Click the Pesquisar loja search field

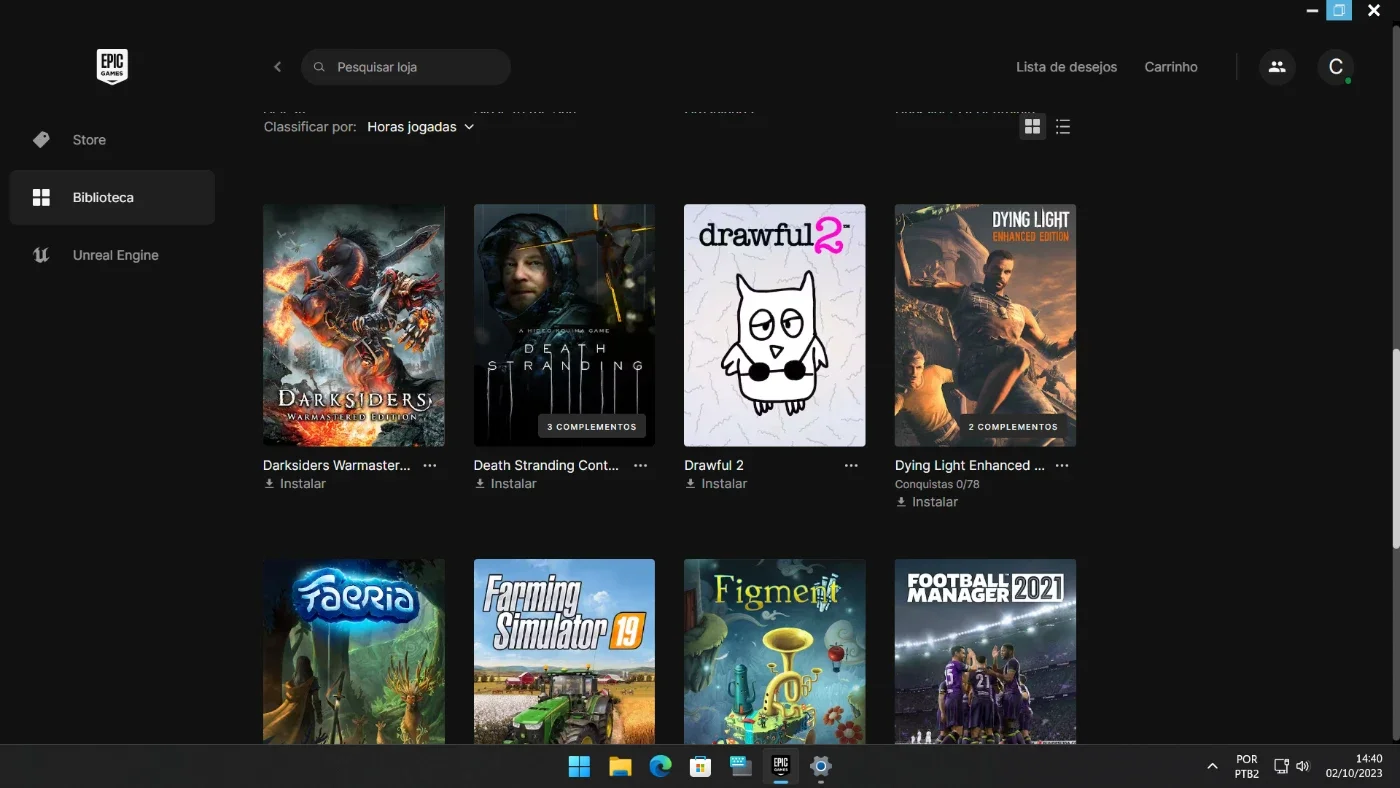(406, 67)
